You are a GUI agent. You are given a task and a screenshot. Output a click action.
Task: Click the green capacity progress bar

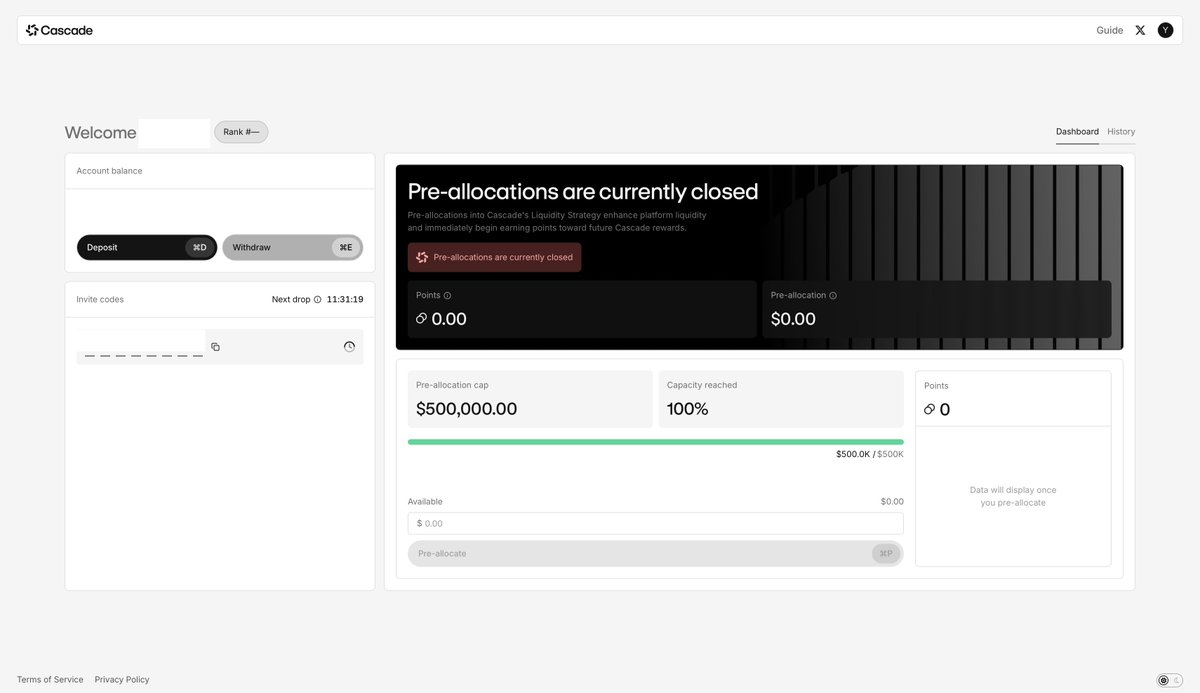655,441
